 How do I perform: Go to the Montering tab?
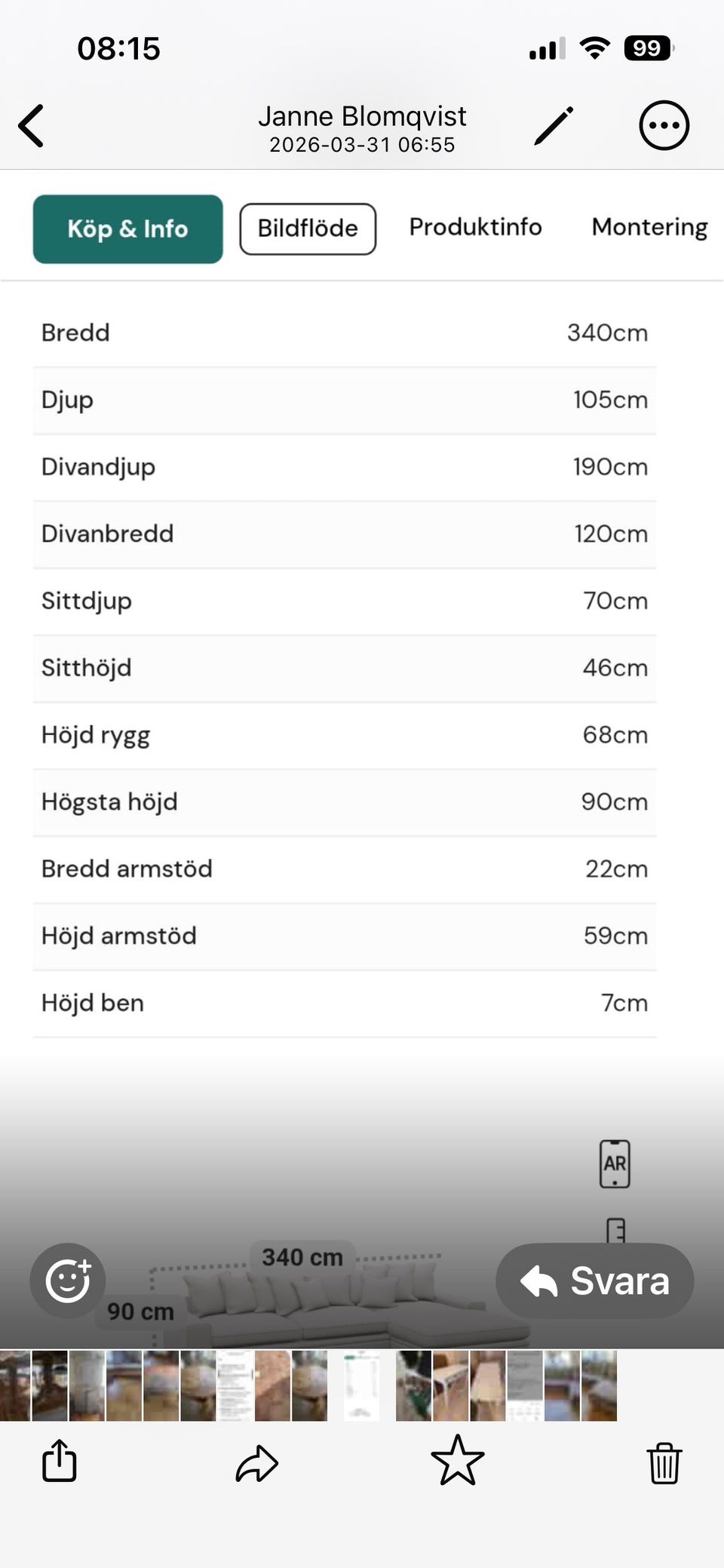coord(649,227)
